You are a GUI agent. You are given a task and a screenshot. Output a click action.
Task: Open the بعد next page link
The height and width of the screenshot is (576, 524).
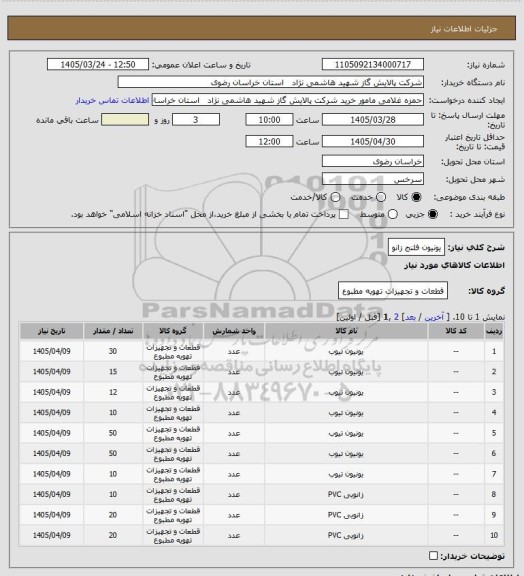[x=410, y=317]
